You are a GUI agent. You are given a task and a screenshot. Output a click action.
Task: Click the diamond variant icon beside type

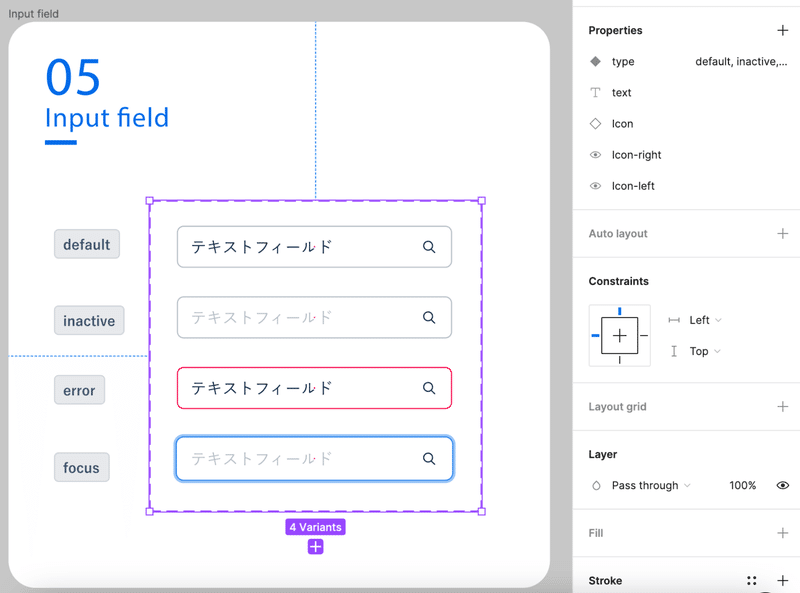[x=595, y=62]
